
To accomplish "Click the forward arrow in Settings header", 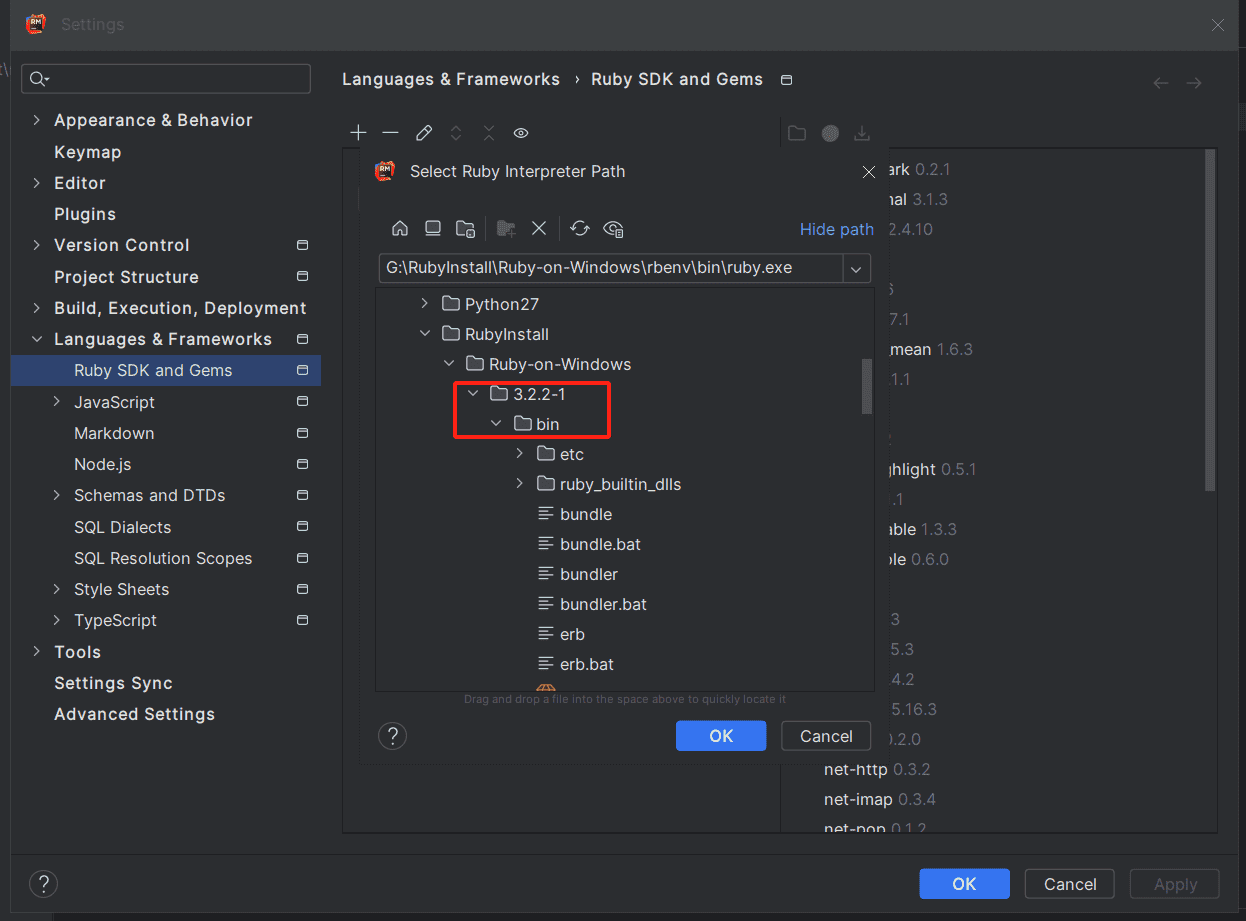I will click(x=1194, y=83).
